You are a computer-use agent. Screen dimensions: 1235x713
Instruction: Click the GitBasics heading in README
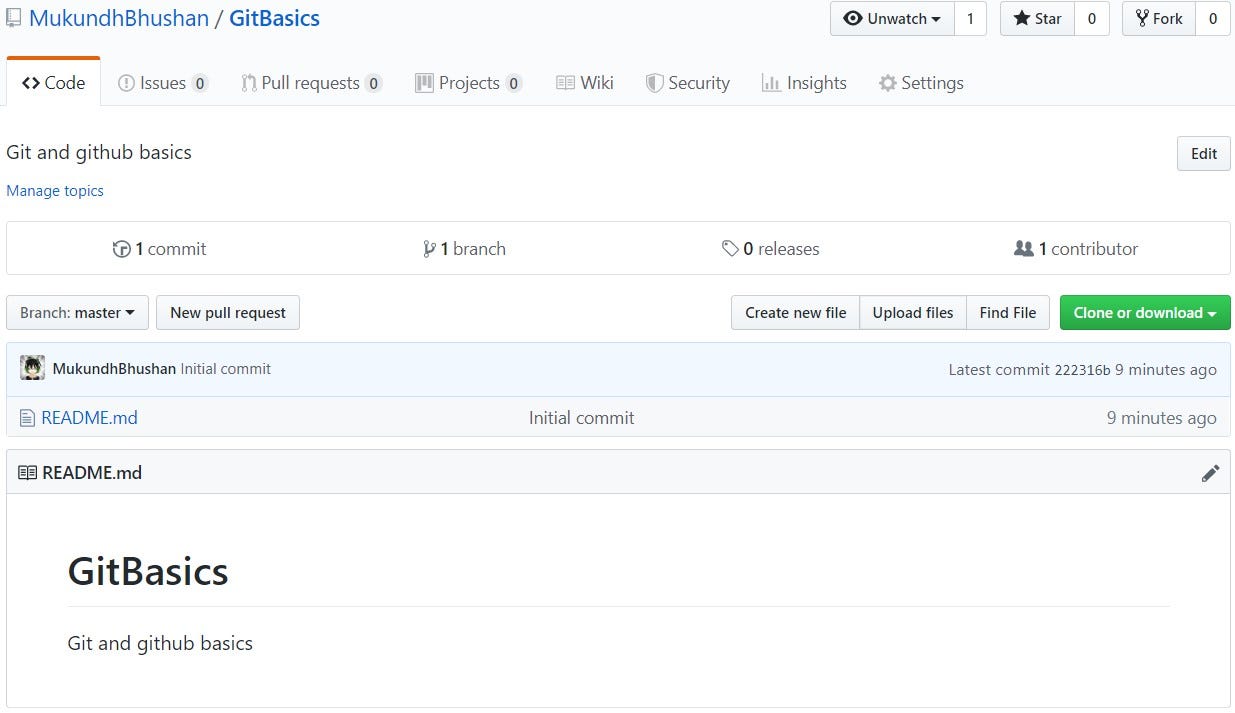(x=148, y=572)
